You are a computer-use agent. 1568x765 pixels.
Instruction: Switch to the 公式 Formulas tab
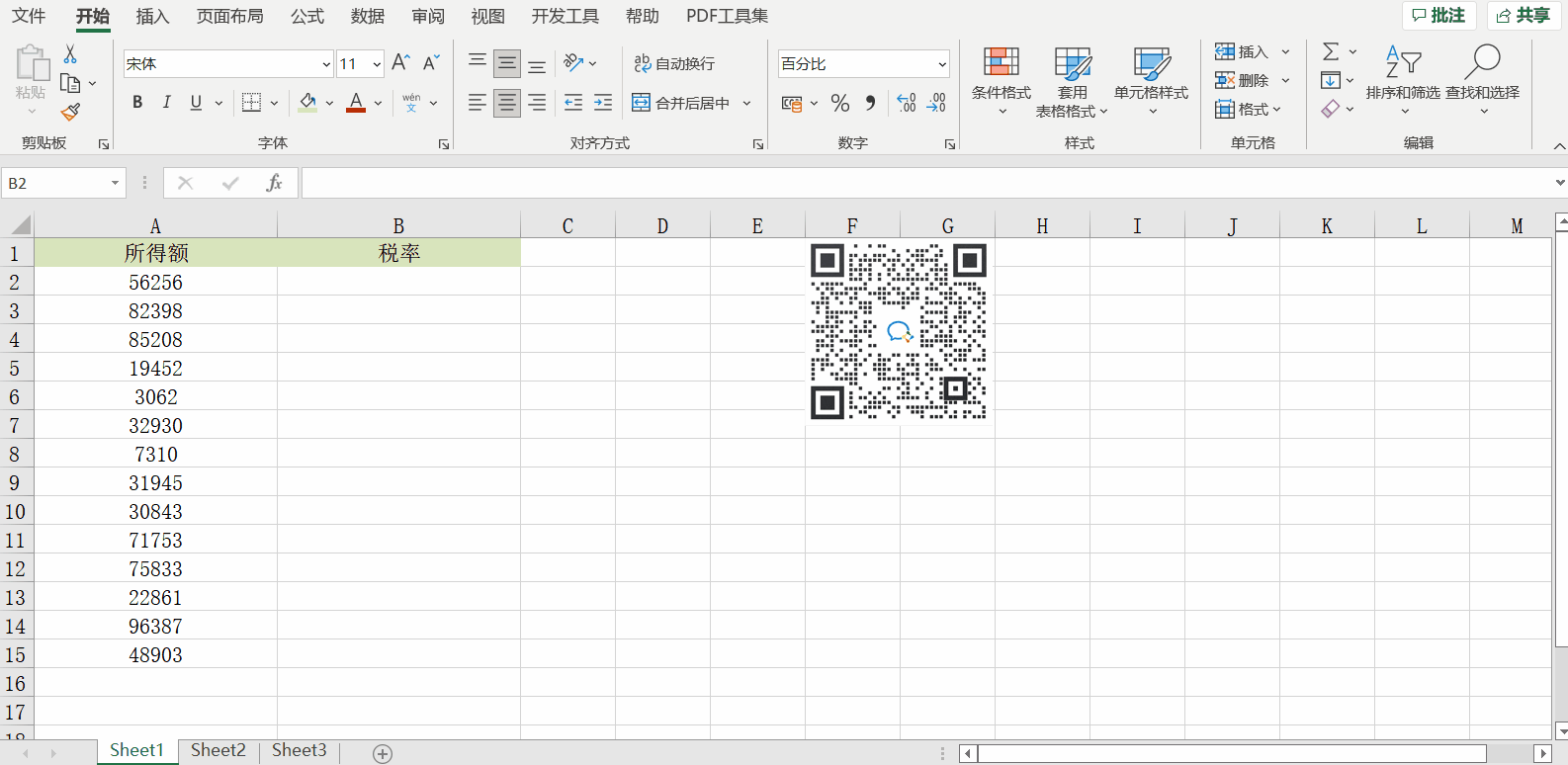click(x=307, y=16)
